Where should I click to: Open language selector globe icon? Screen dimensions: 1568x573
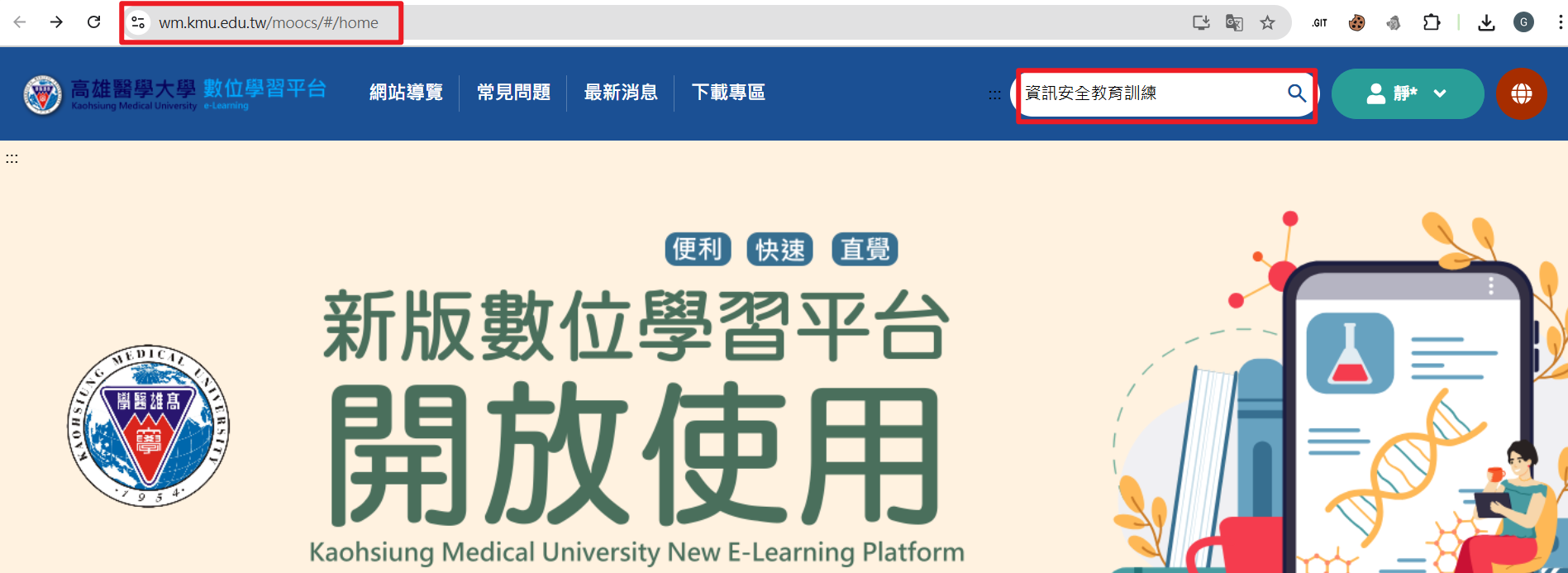pyautogui.click(x=1521, y=93)
